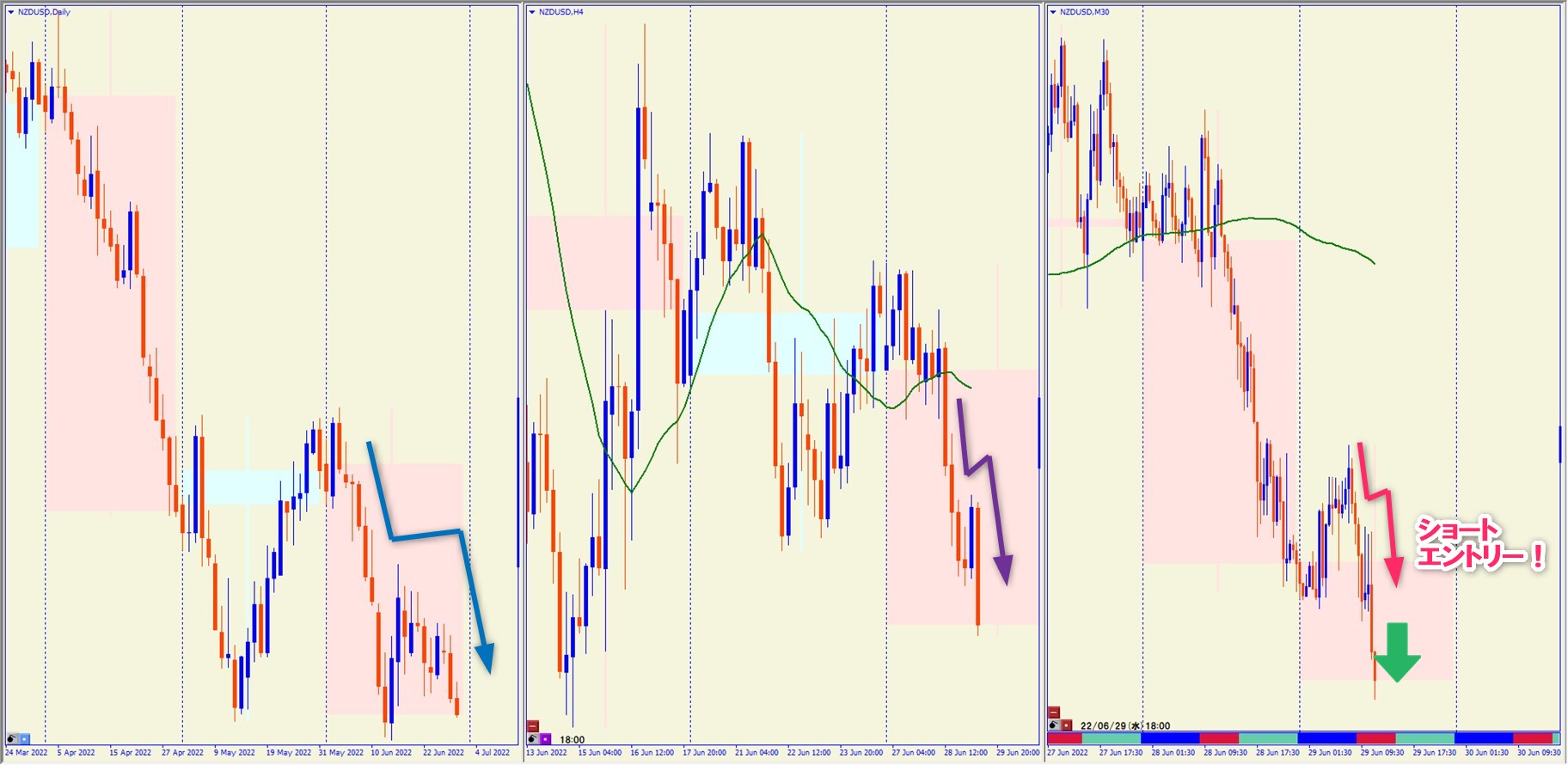Open the NZDUSD,H4 chart dropdown triangle
The width and height of the screenshot is (1568, 765).
pyautogui.click(x=532, y=12)
